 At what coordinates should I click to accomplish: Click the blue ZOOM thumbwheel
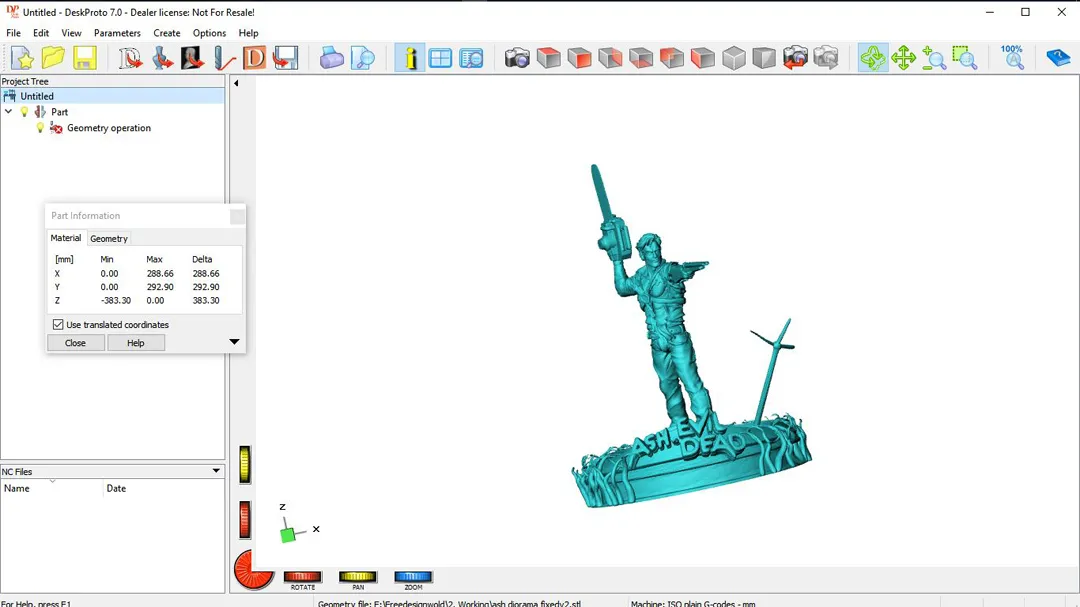[x=413, y=577]
